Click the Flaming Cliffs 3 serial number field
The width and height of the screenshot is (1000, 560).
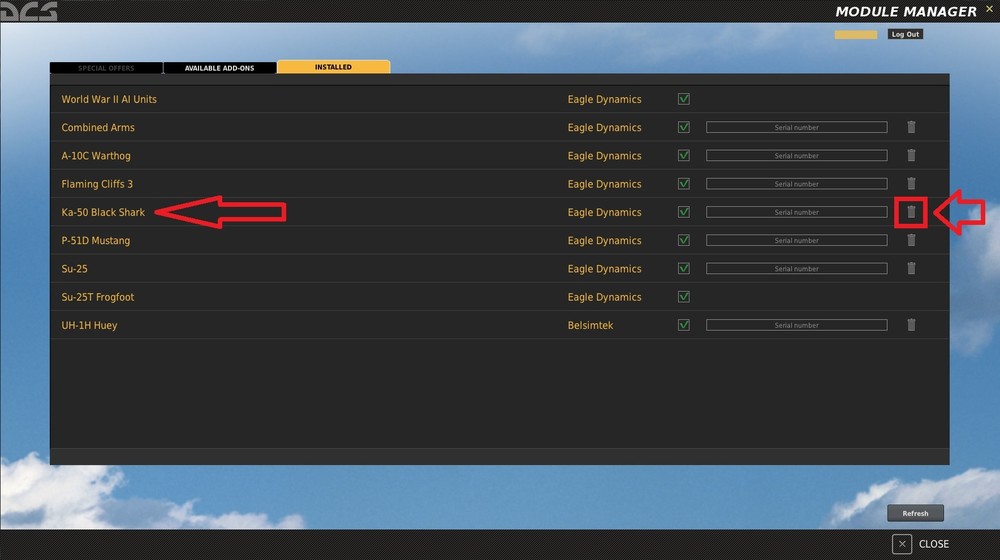coord(797,184)
